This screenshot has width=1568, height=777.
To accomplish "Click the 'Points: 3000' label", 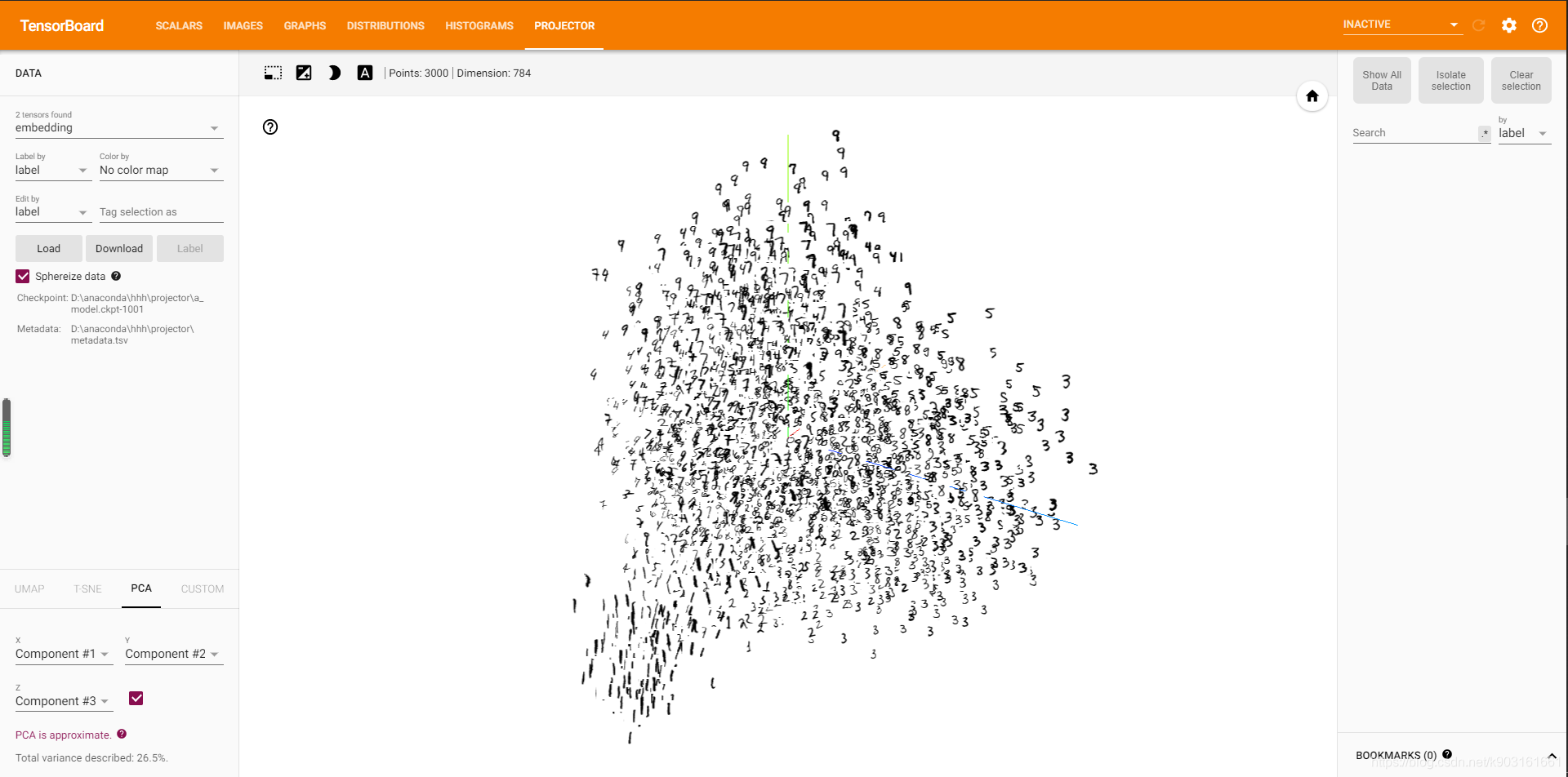I will pos(419,73).
